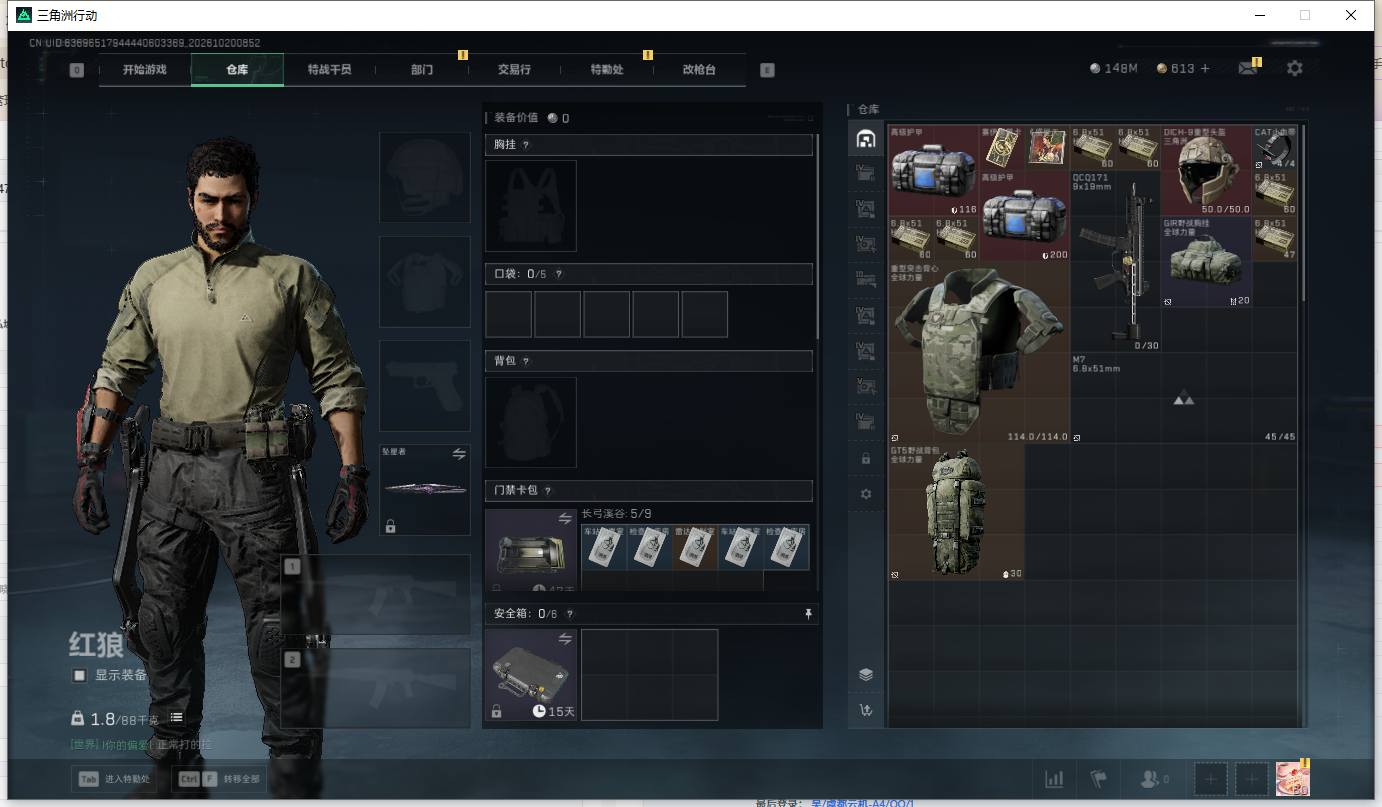Switch to the 特战干员 tab
This screenshot has width=1382, height=807.
coord(330,70)
